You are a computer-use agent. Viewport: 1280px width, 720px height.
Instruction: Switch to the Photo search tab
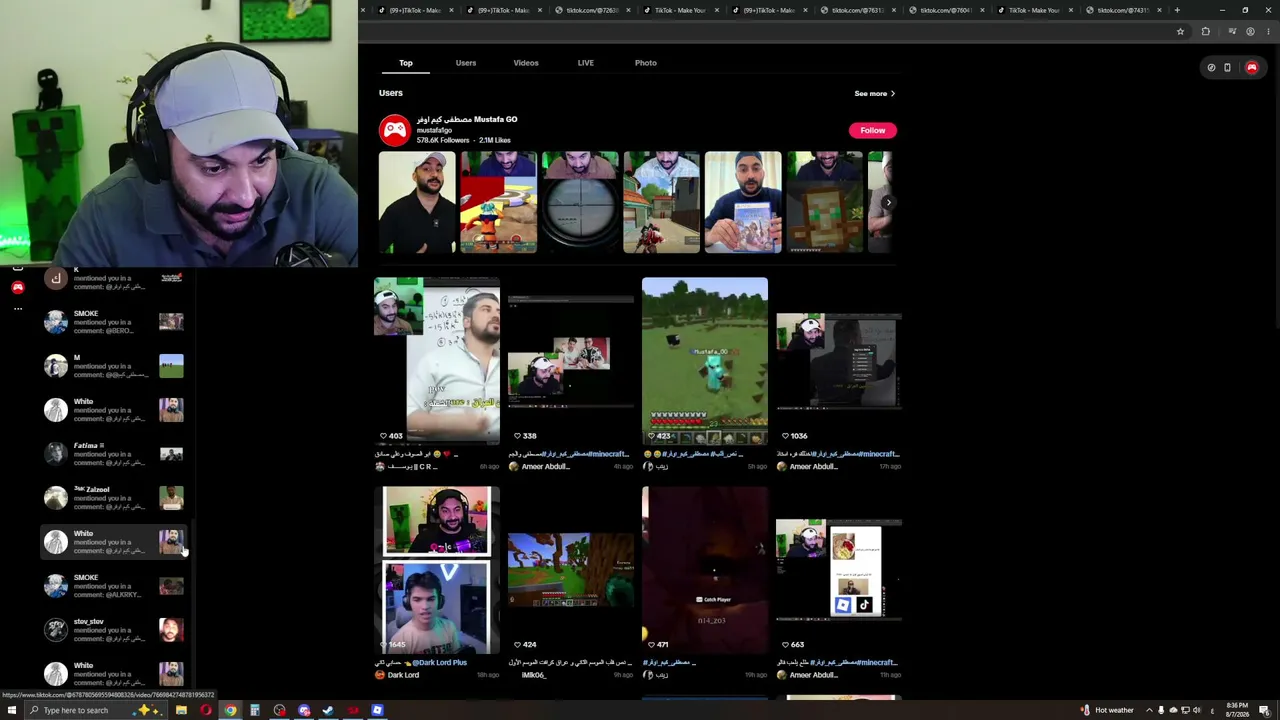tap(646, 63)
